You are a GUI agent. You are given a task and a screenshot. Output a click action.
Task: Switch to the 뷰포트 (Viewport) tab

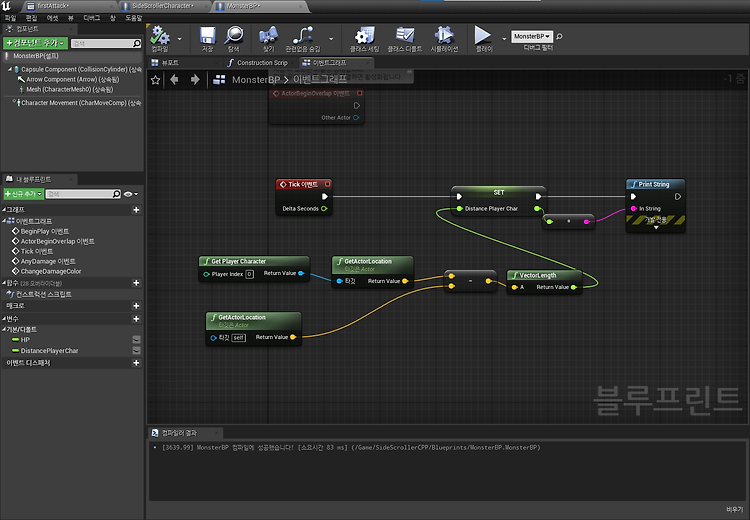(170, 63)
